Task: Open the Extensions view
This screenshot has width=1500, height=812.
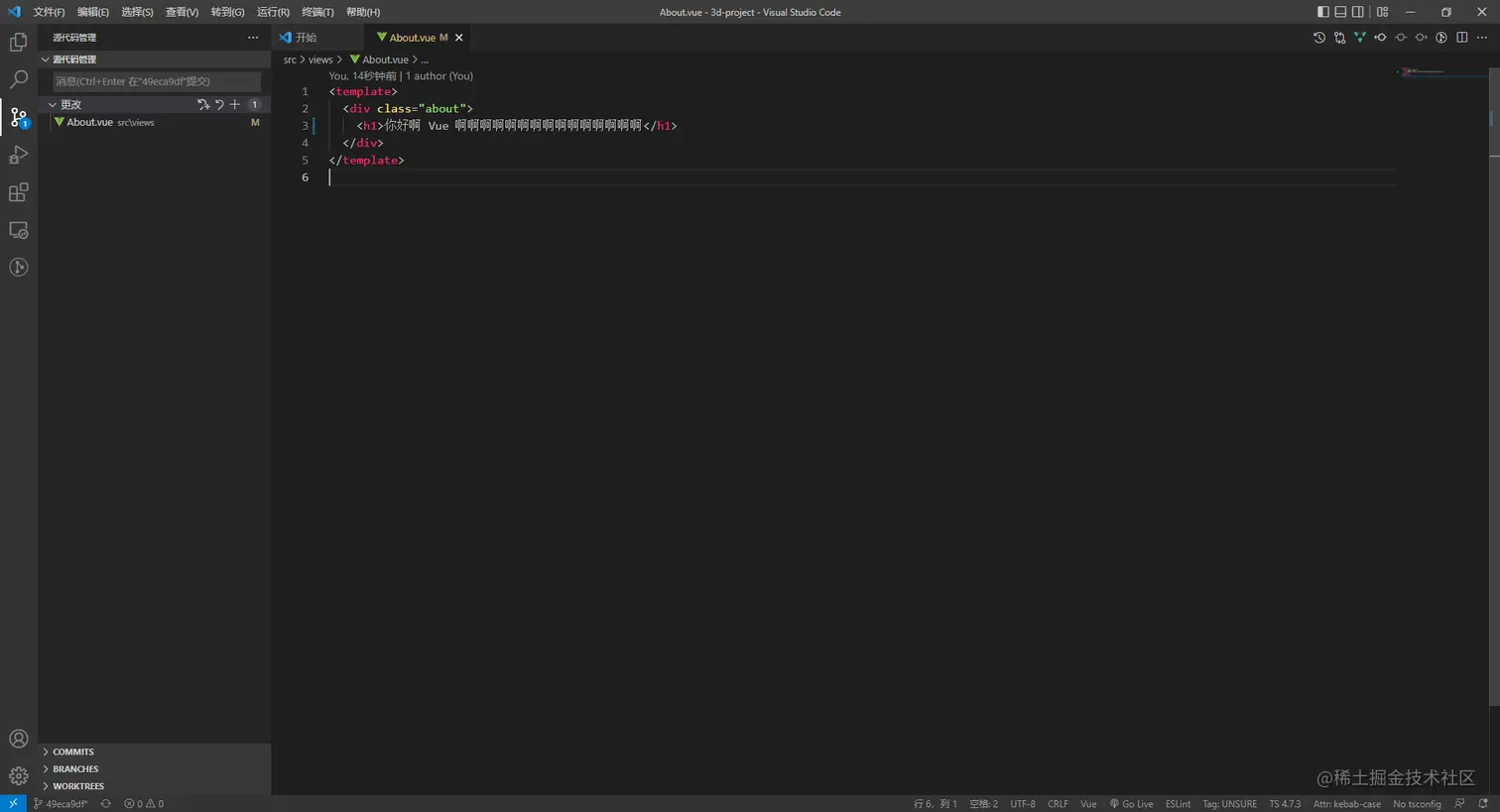Action: (18, 192)
